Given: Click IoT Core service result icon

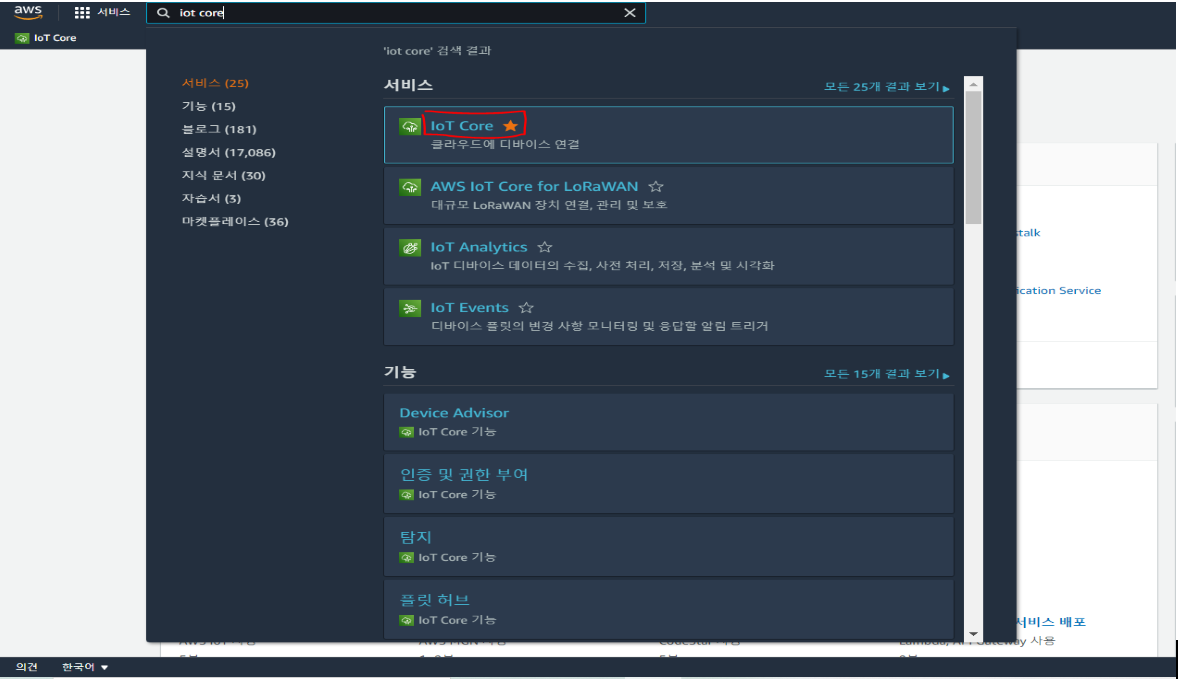Looking at the screenshot, I should [x=410, y=126].
